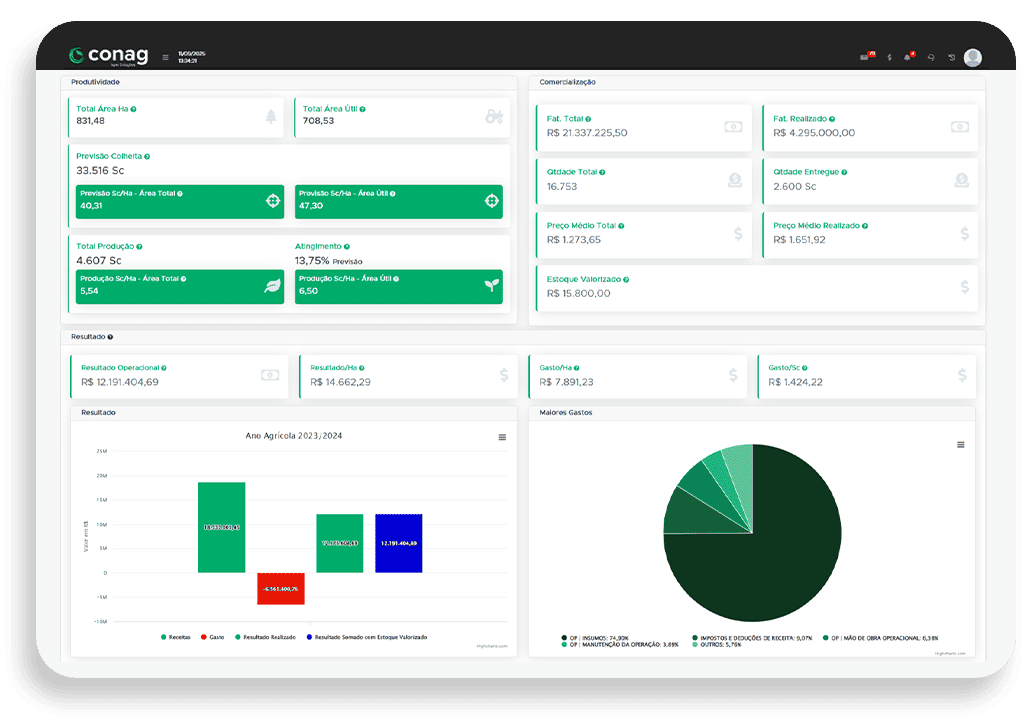Click the blue Resultado Somado bar
The image size is (1027, 722).
398,543
